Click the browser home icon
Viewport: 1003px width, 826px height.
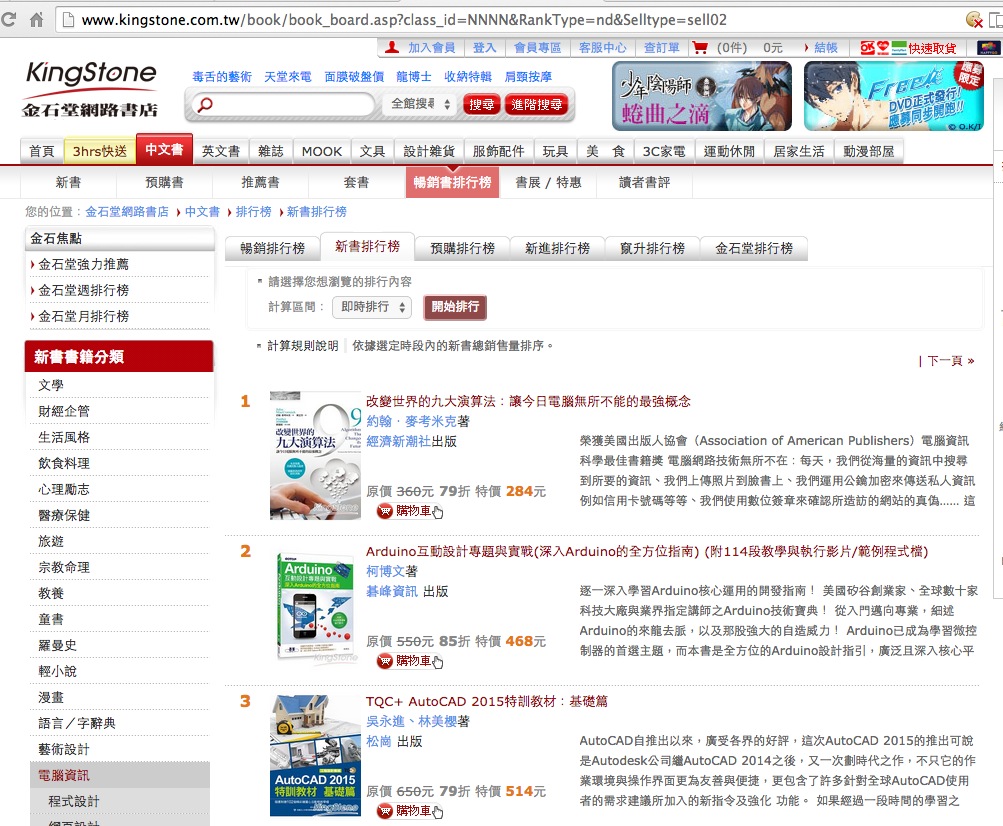[x=36, y=19]
